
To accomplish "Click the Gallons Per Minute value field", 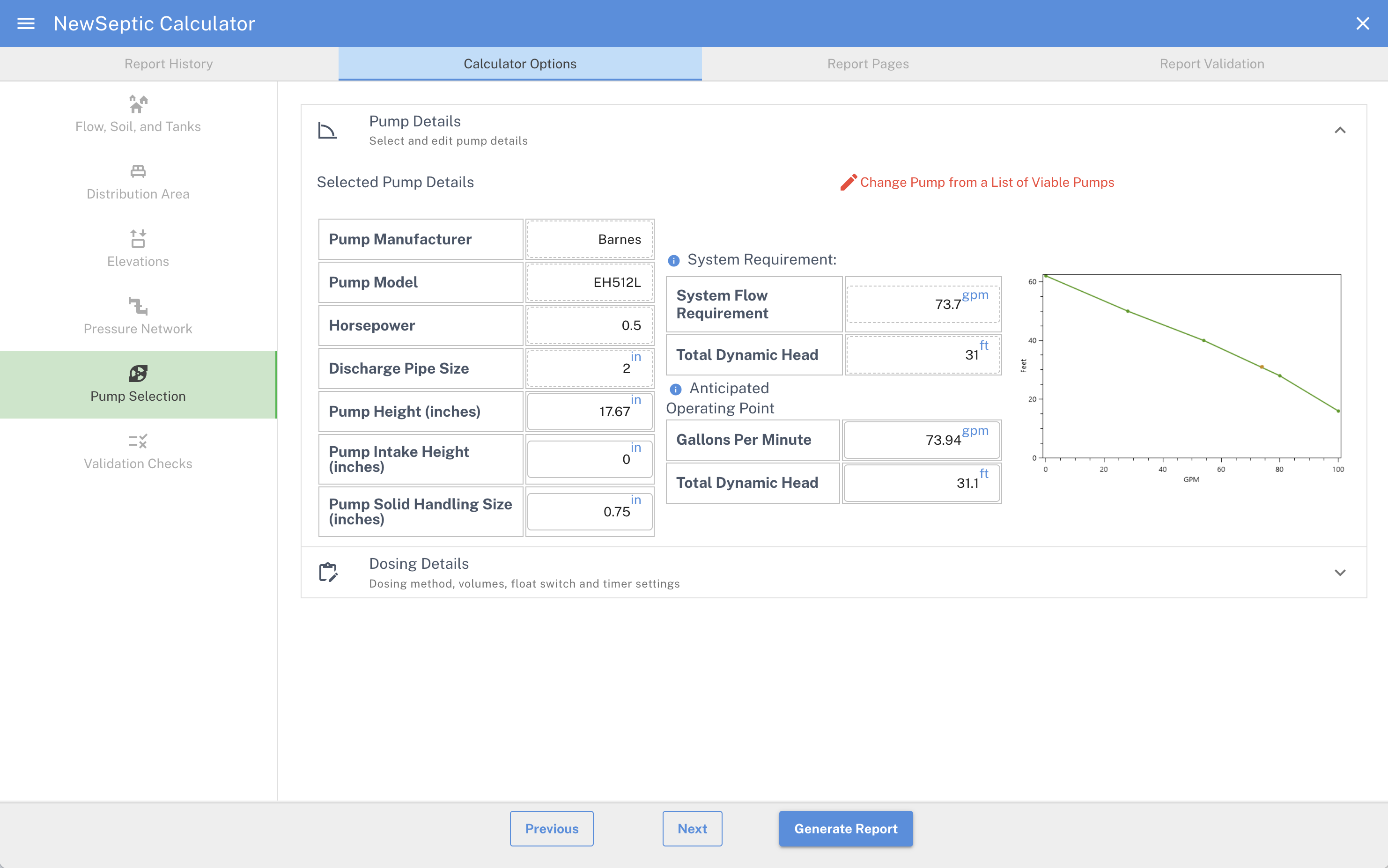I will (x=921, y=440).
